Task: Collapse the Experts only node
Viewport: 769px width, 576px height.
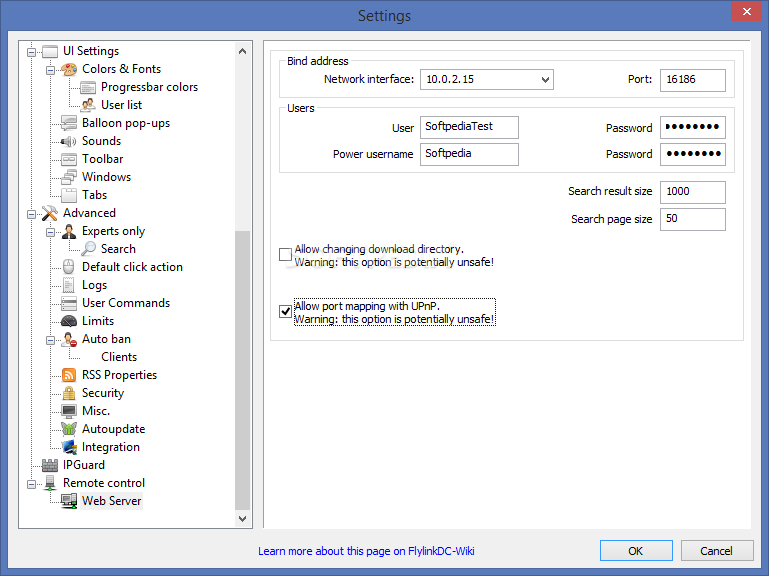Action: (51, 233)
